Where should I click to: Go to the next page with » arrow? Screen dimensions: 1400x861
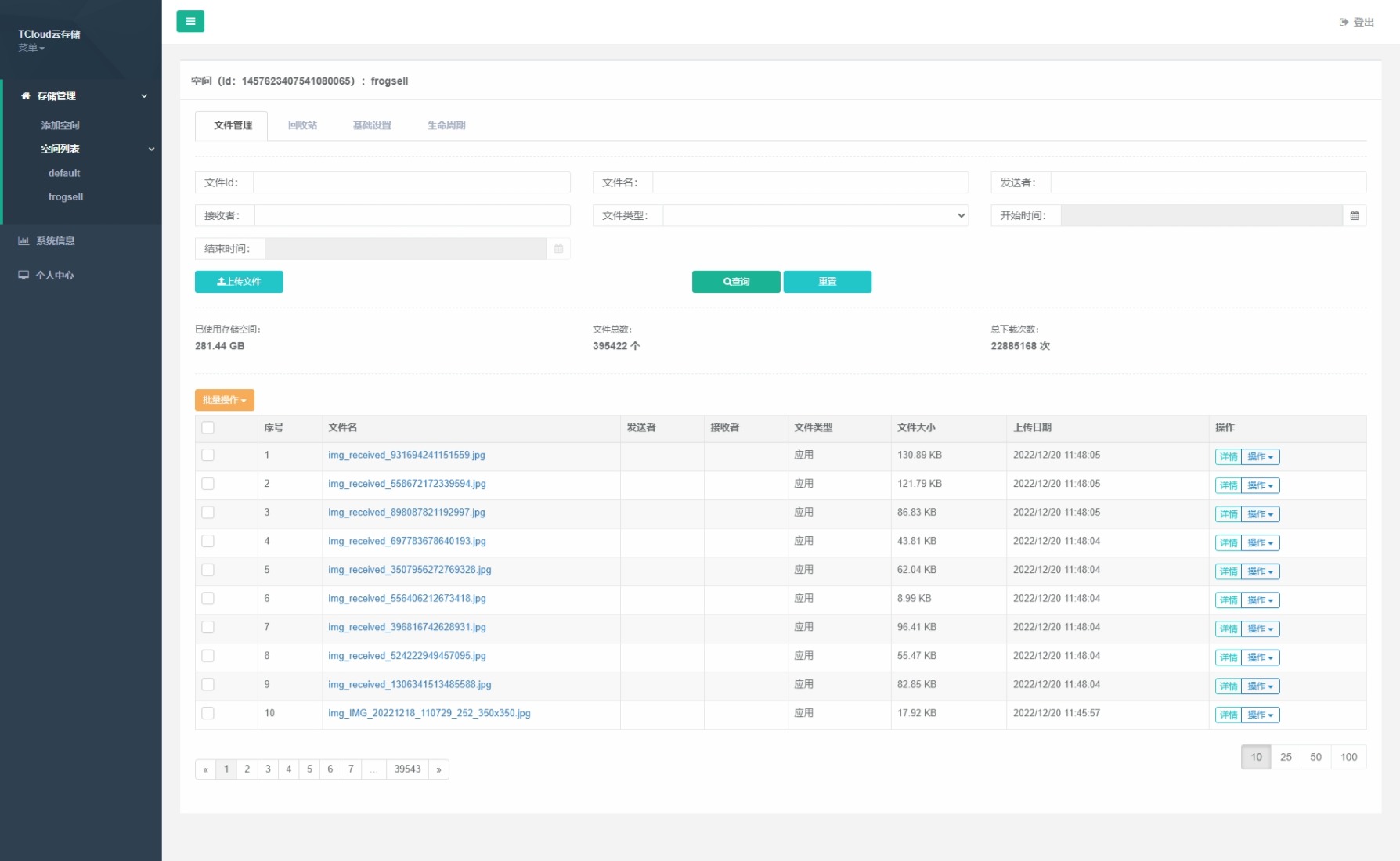click(x=438, y=769)
